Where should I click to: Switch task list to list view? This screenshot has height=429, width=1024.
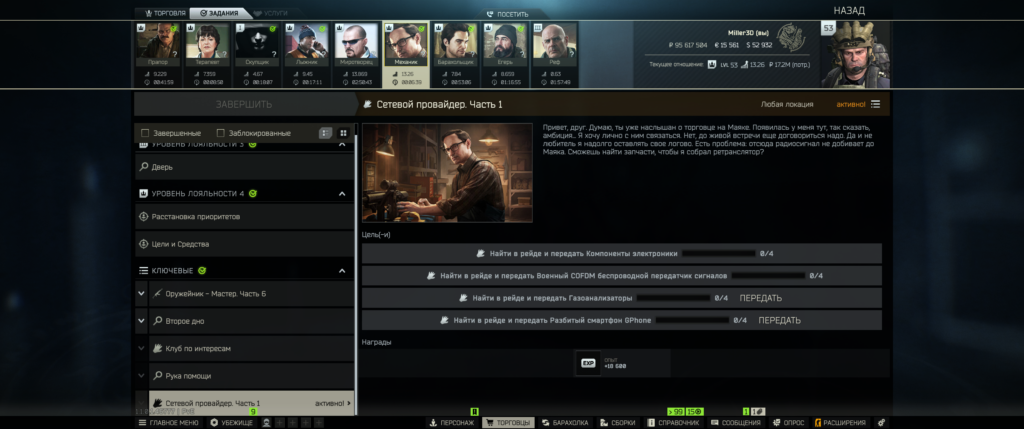coord(325,133)
